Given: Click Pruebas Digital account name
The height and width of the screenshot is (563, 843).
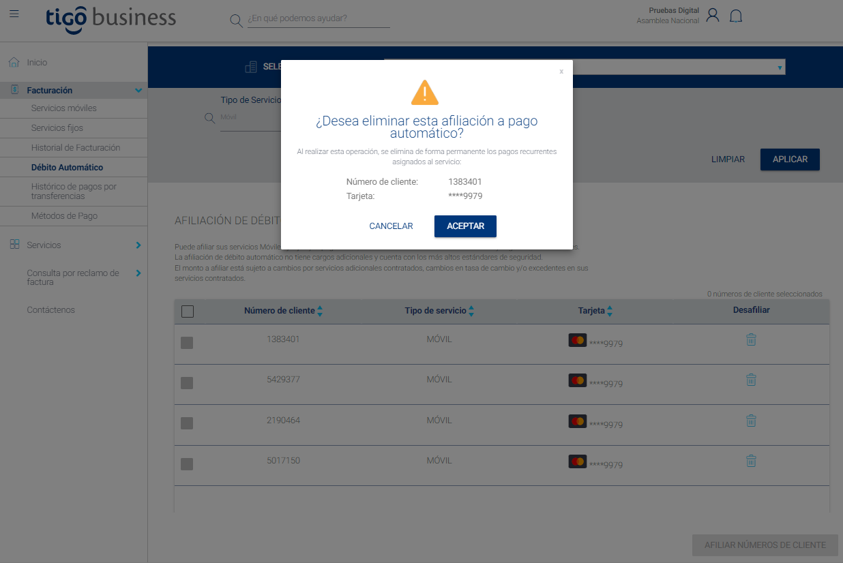Looking at the screenshot, I should (x=674, y=10).
